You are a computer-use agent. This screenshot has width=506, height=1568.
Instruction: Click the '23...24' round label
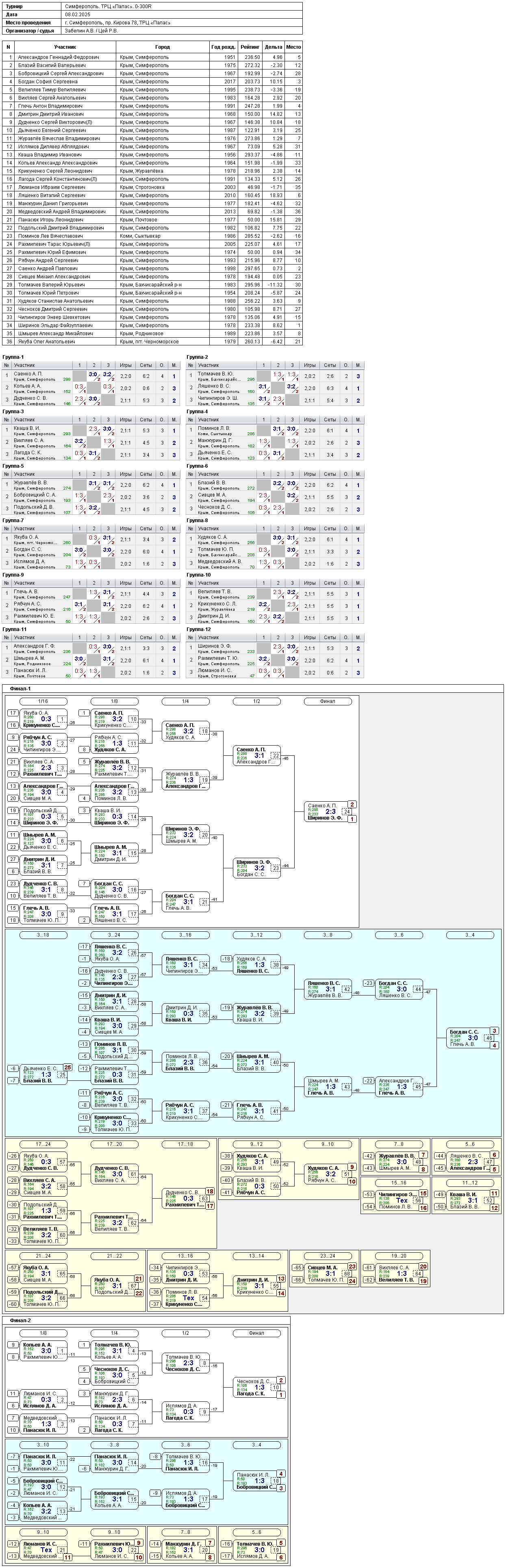click(328, 1256)
